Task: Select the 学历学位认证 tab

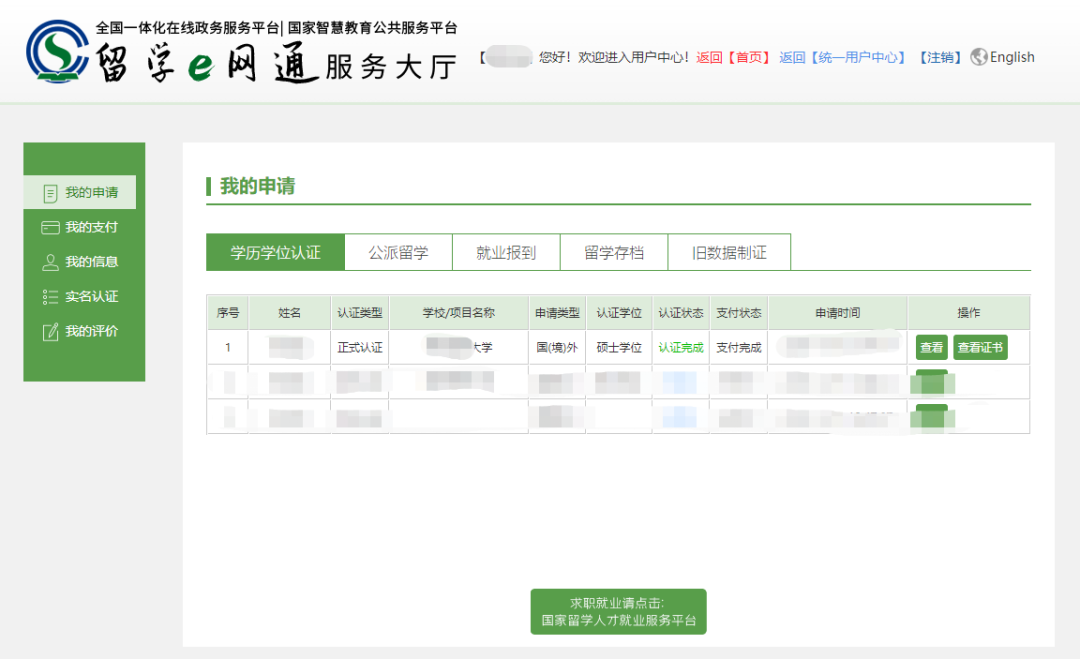Action: click(276, 253)
